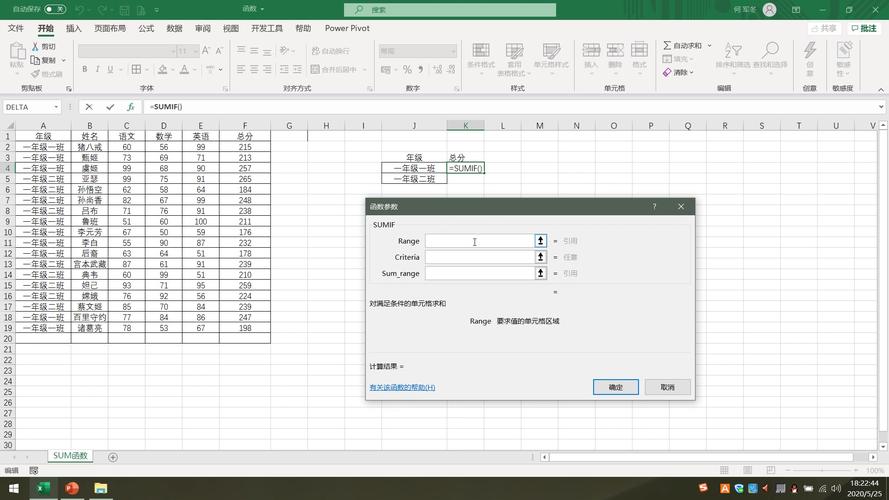Open the 有关该函数的帮助 link

pyautogui.click(x=402, y=387)
